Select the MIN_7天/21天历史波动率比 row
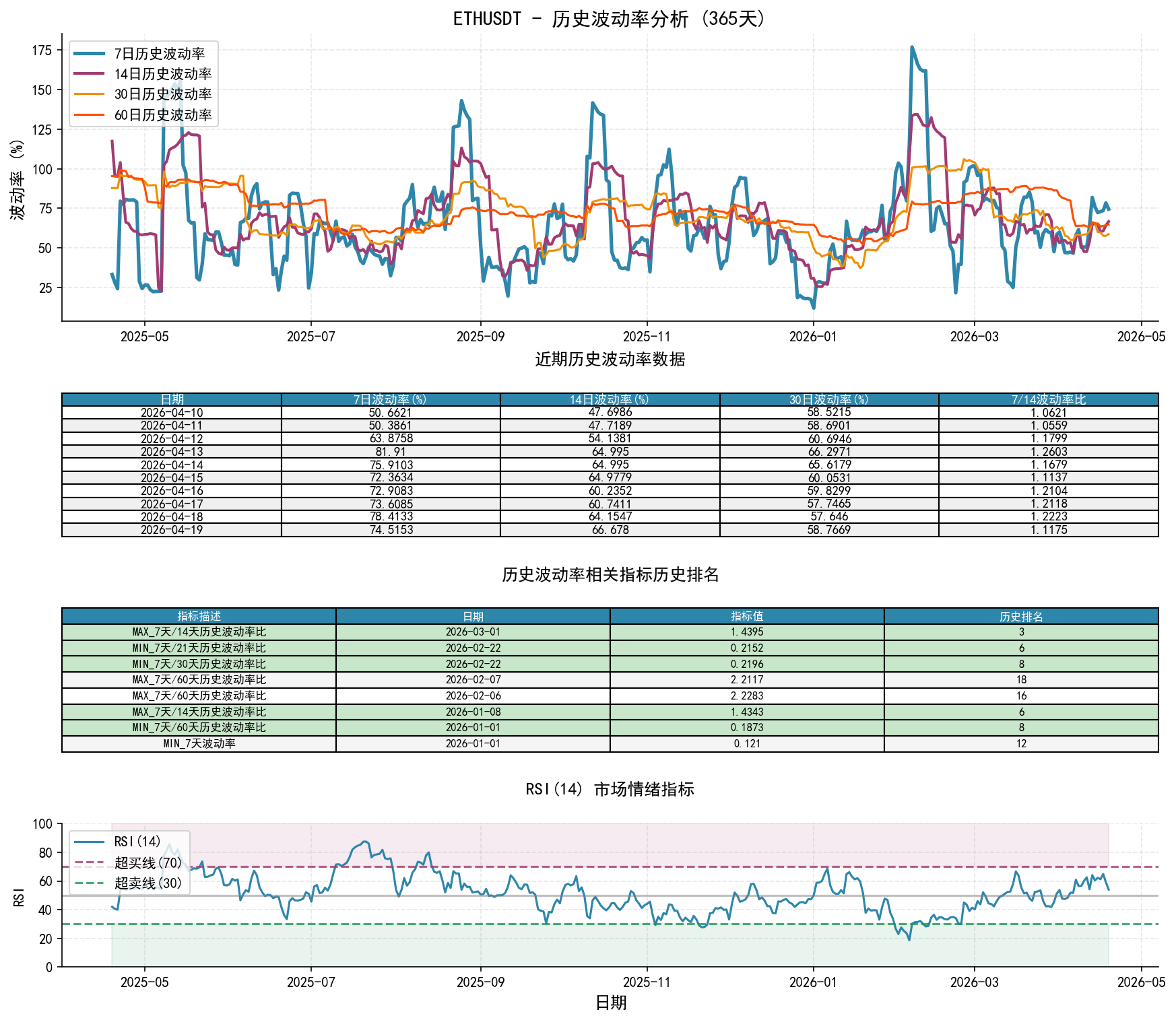Image resolution: width=1176 pixels, height=1020 pixels. (610, 648)
